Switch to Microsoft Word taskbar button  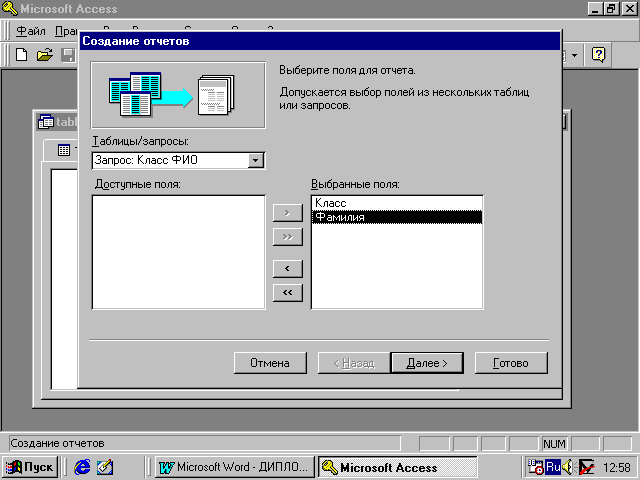pyautogui.click(x=234, y=467)
